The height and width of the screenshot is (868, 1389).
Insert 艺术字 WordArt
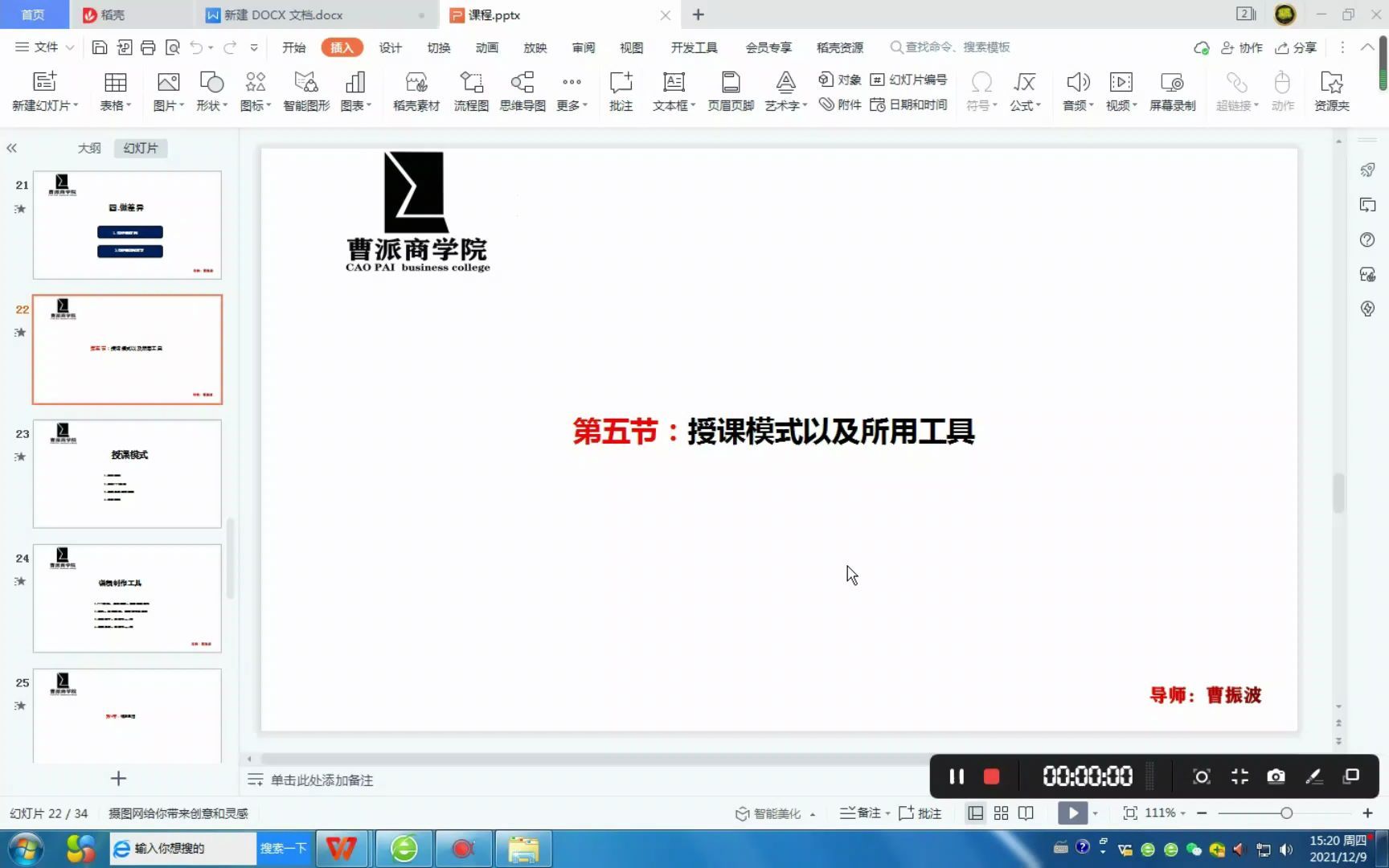point(785,90)
